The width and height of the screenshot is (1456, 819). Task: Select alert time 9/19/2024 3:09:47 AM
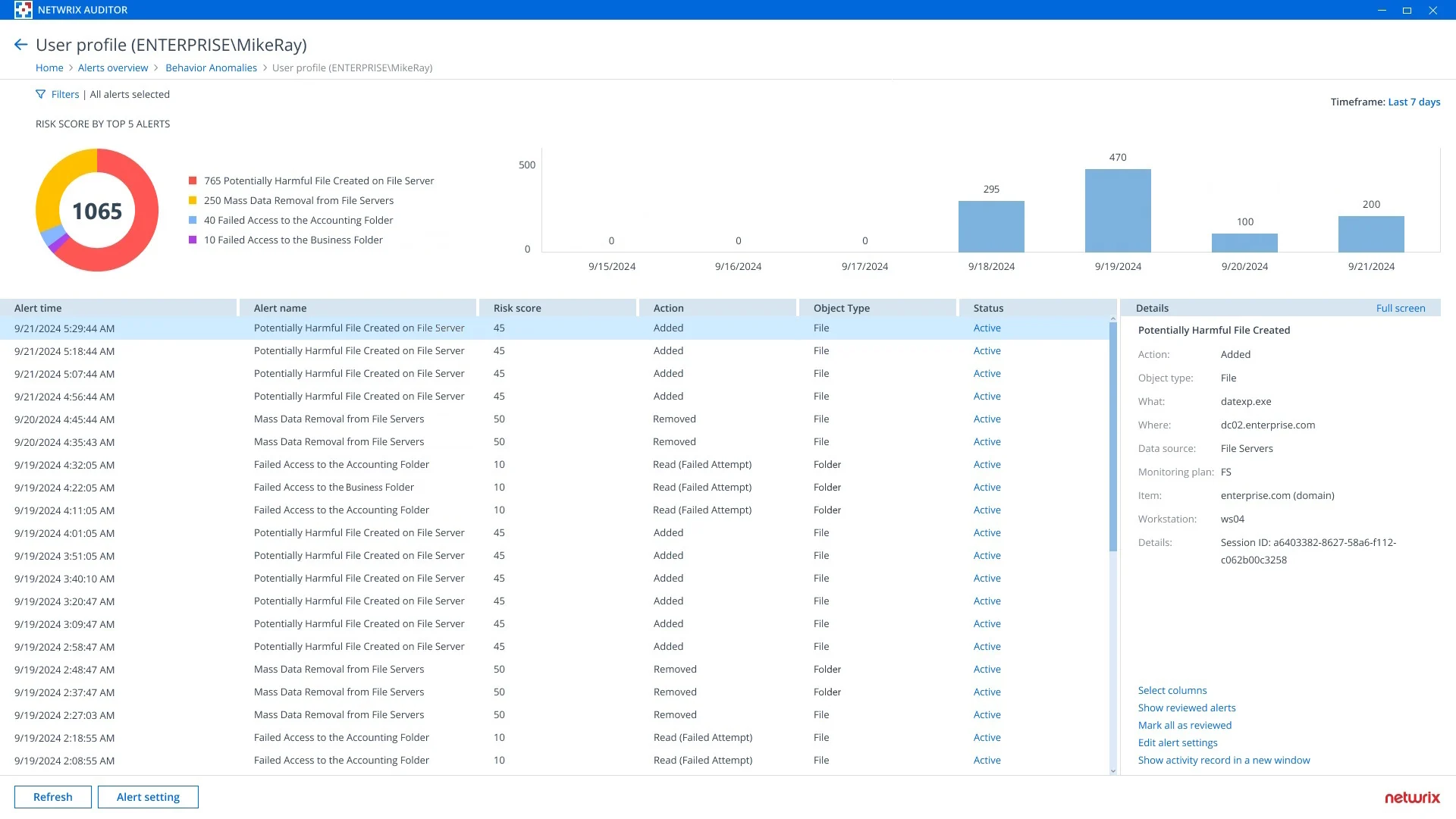(x=64, y=625)
